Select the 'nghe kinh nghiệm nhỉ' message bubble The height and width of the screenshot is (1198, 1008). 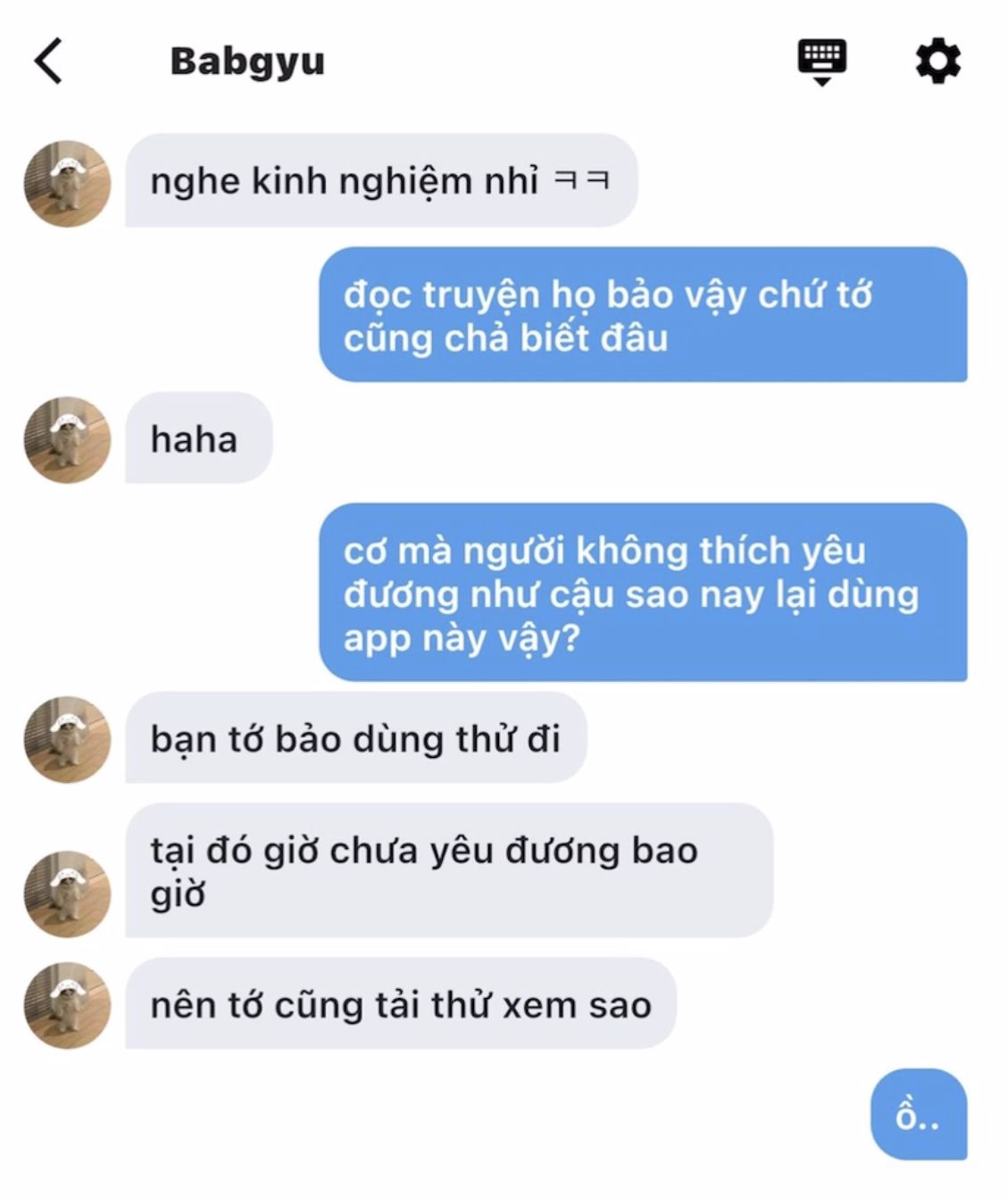click(381, 180)
